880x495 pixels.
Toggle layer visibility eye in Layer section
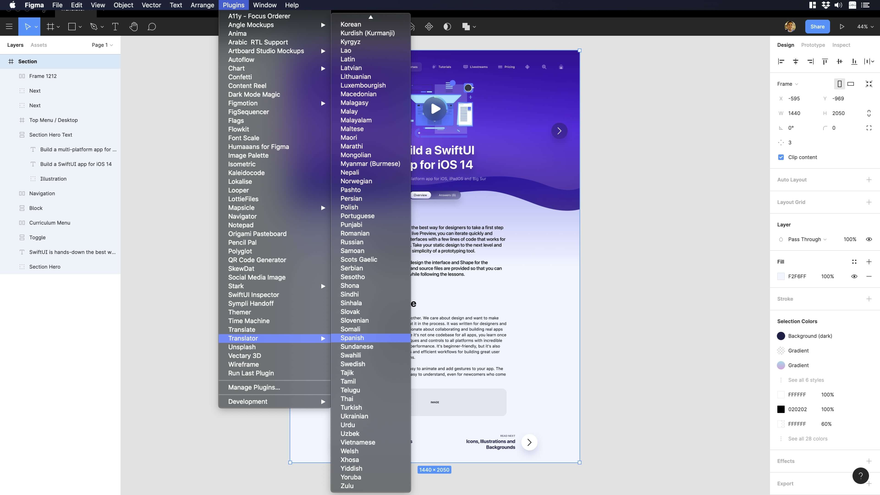pos(869,239)
